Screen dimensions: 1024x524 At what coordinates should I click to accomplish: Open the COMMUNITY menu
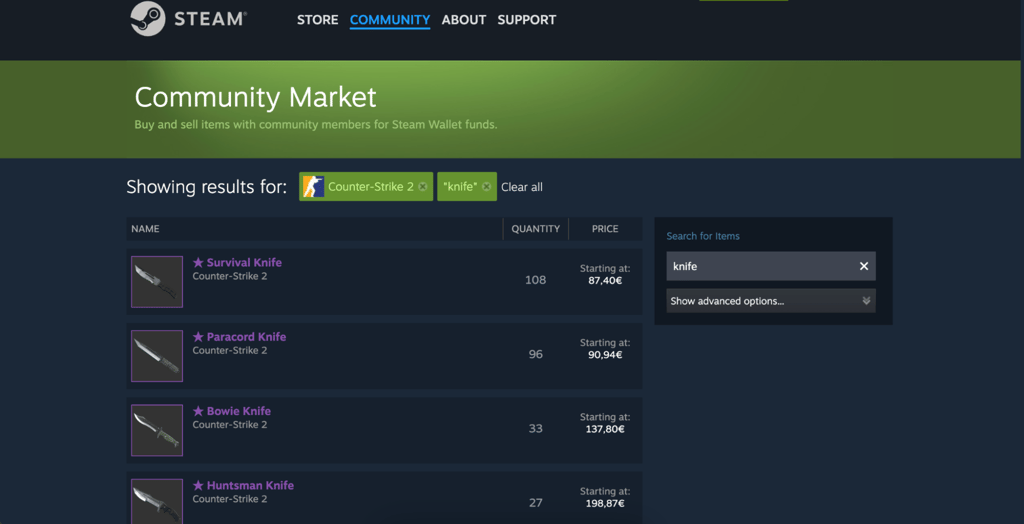coord(390,20)
